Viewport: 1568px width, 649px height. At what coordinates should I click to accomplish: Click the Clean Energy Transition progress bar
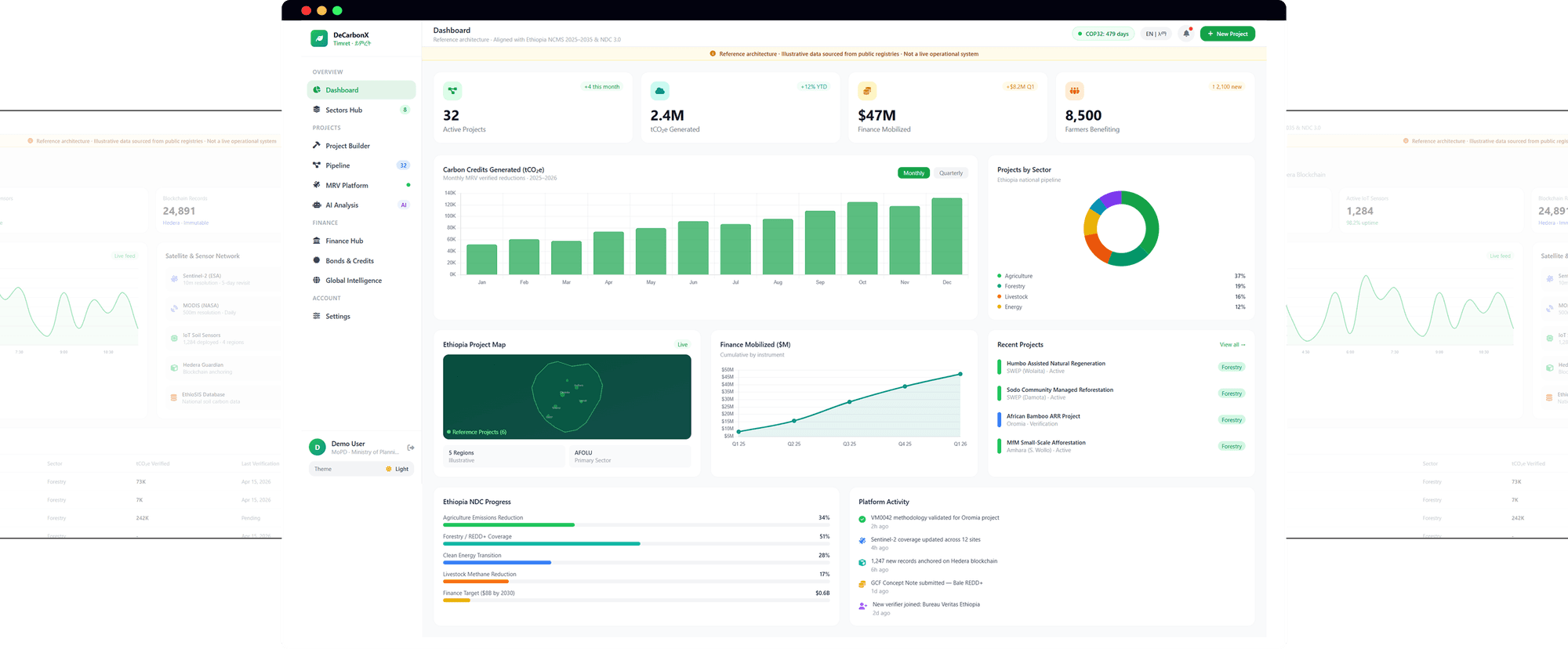[636, 563]
